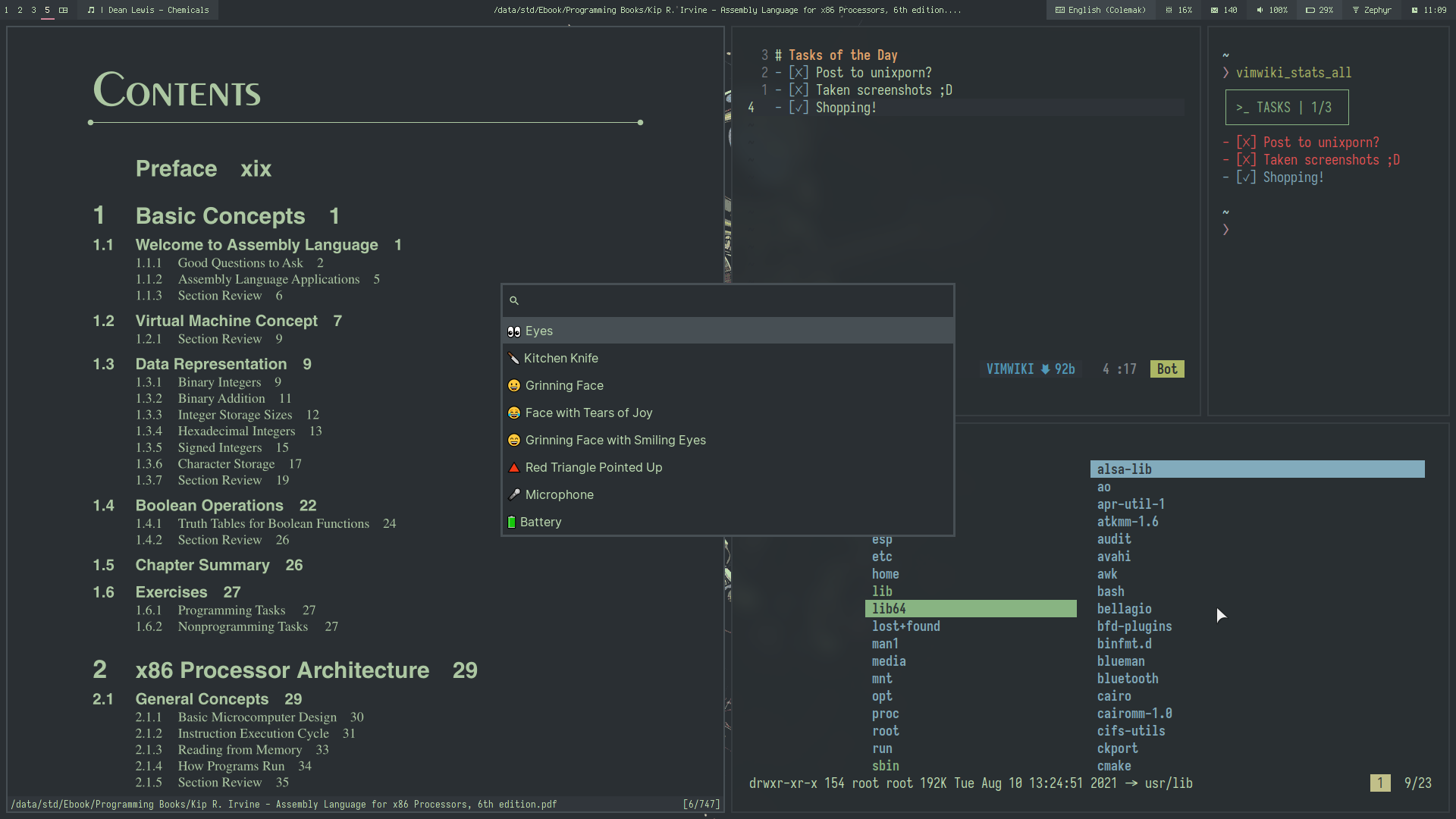Click the magnifier icon in the emoji picker search

click(514, 300)
